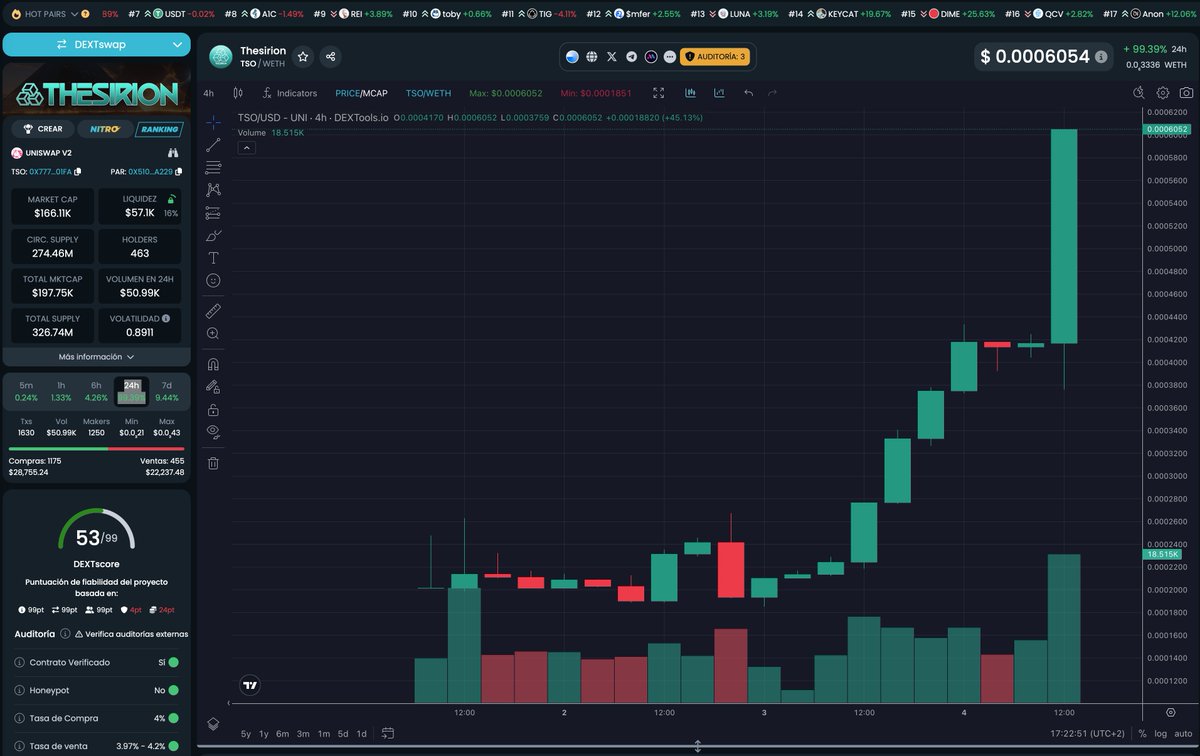Click the share icon beside Thesirion
This screenshot has width=1200, height=756.
(x=330, y=57)
